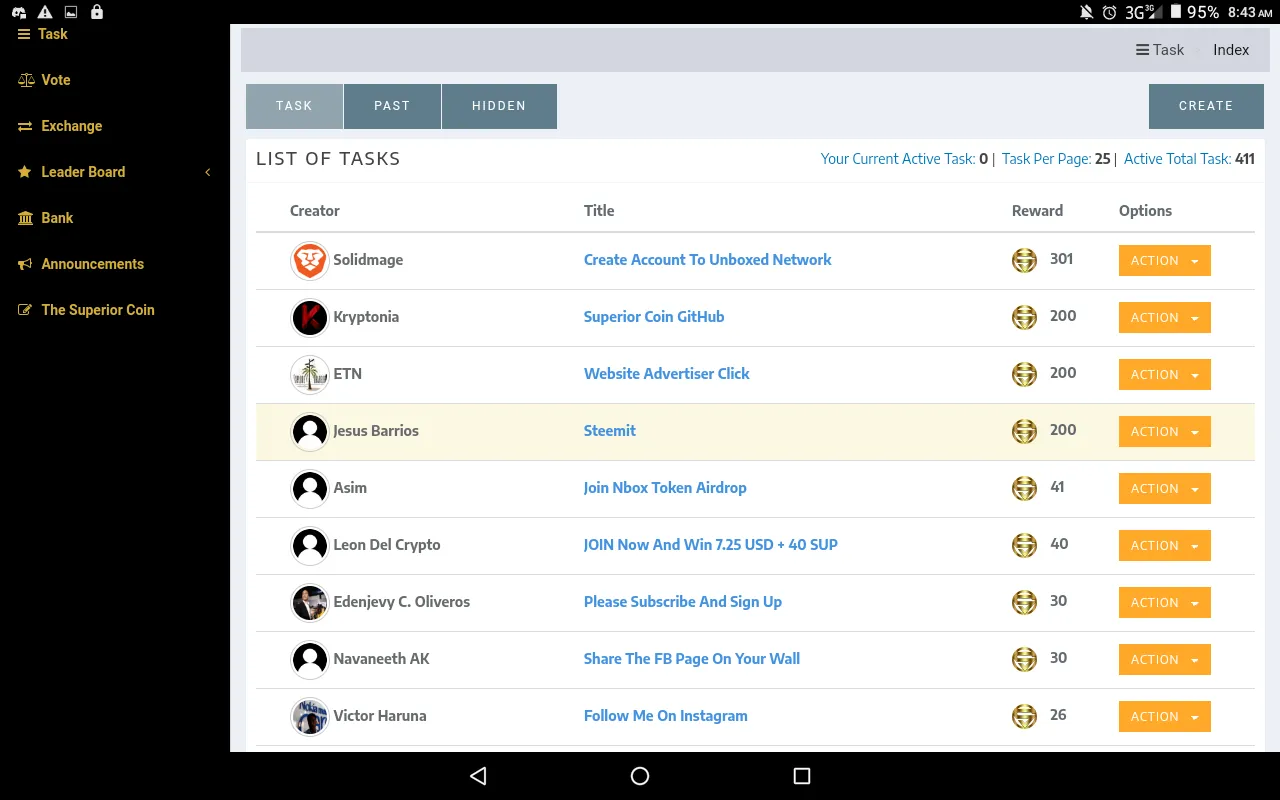Open ACTION dropdown for Leon Del Crypto

click(1165, 546)
